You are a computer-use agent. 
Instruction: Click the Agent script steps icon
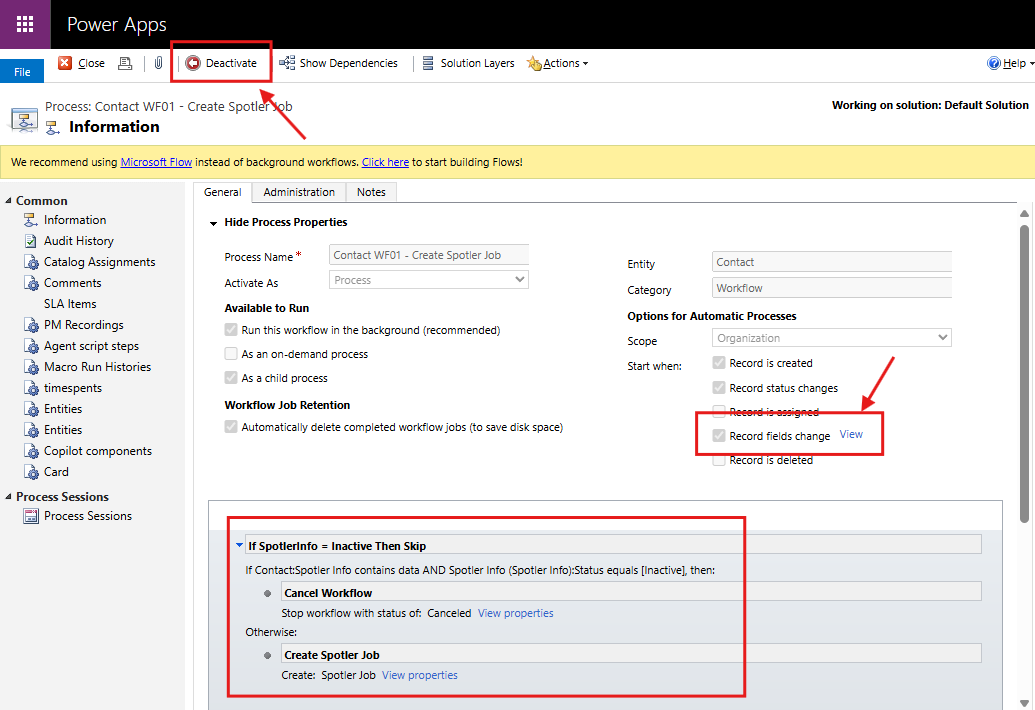[31, 346]
